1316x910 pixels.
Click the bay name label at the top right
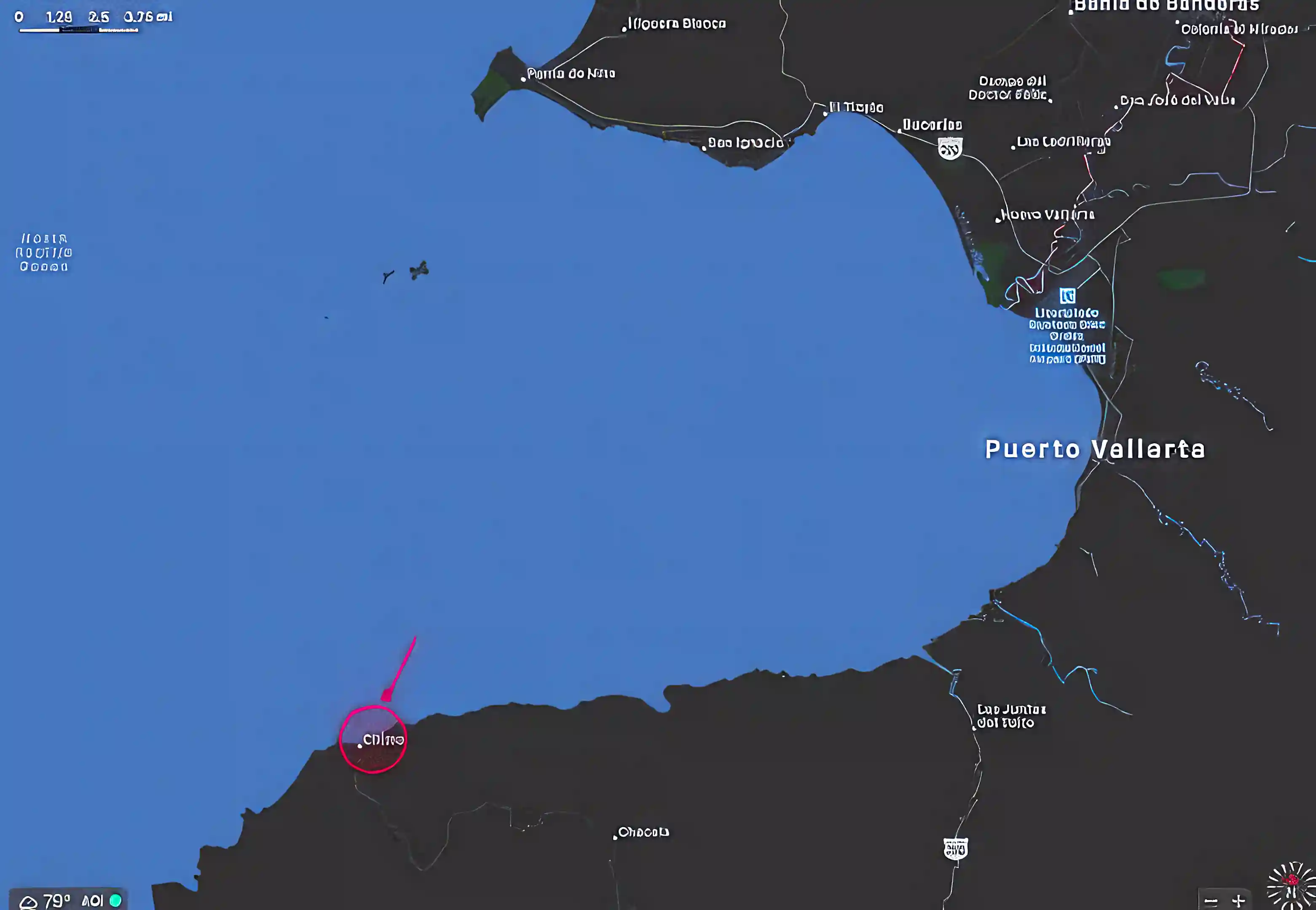point(1166,6)
